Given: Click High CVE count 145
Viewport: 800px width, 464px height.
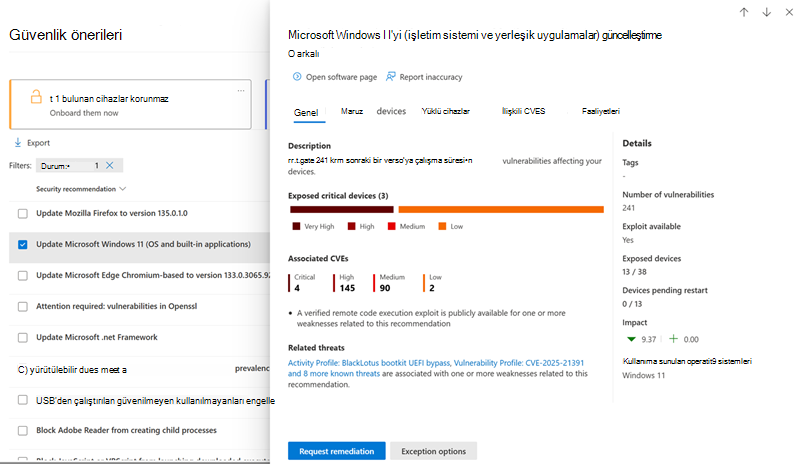Looking at the screenshot, I should pos(347,288).
